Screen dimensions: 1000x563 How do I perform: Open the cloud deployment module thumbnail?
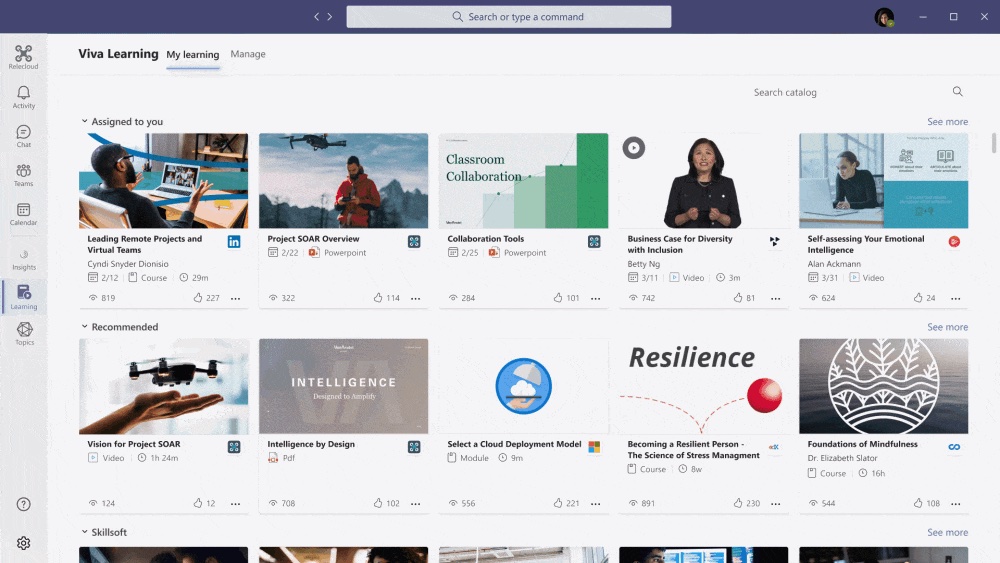point(523,386)
